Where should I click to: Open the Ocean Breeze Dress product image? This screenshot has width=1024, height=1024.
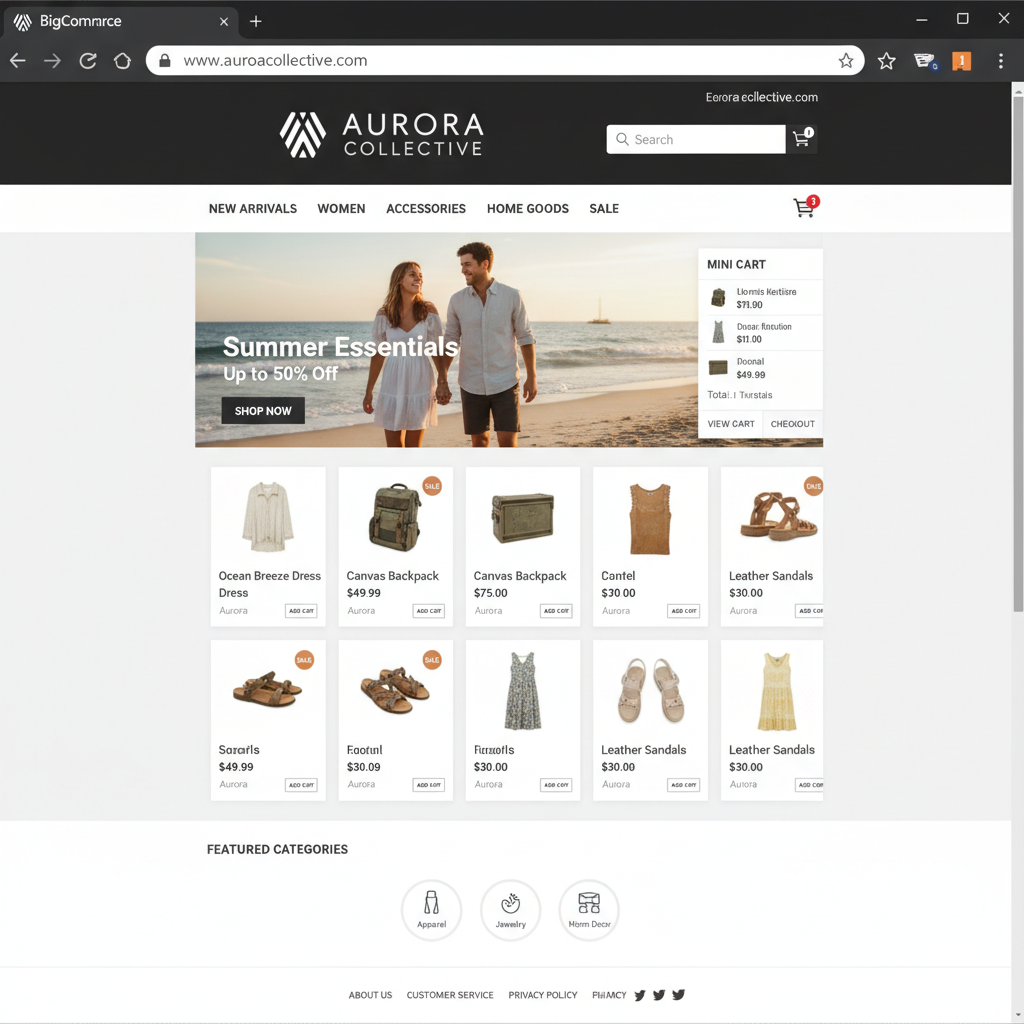click(268, 517)
